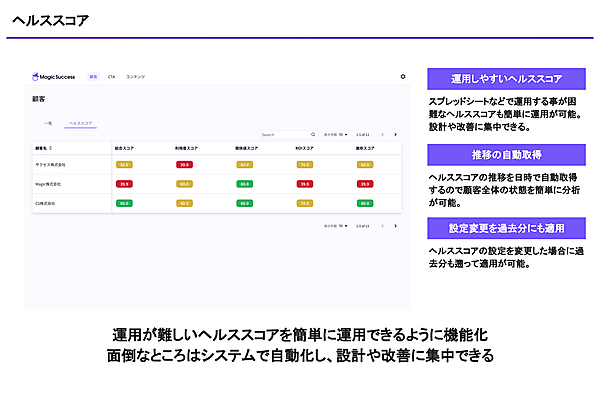
Task: Click the 推移の自動取得 banner
Action: click(x=506, y=155)
